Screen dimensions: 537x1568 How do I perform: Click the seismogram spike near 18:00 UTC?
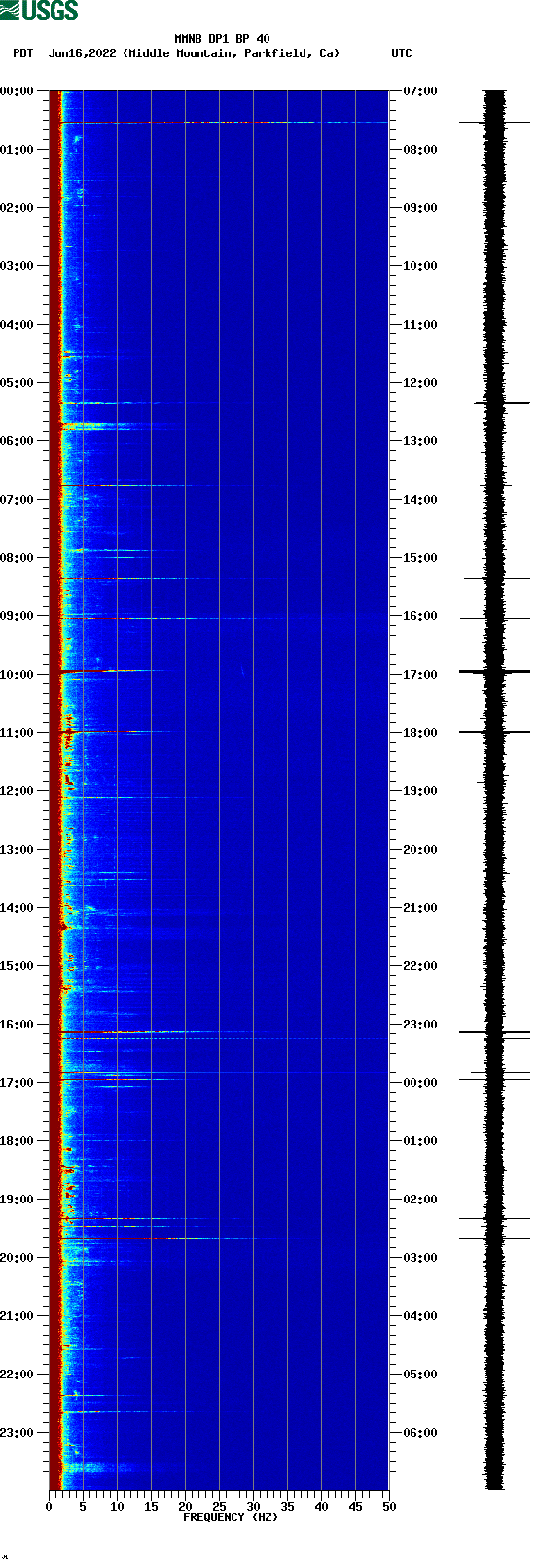tap(494, 731)
